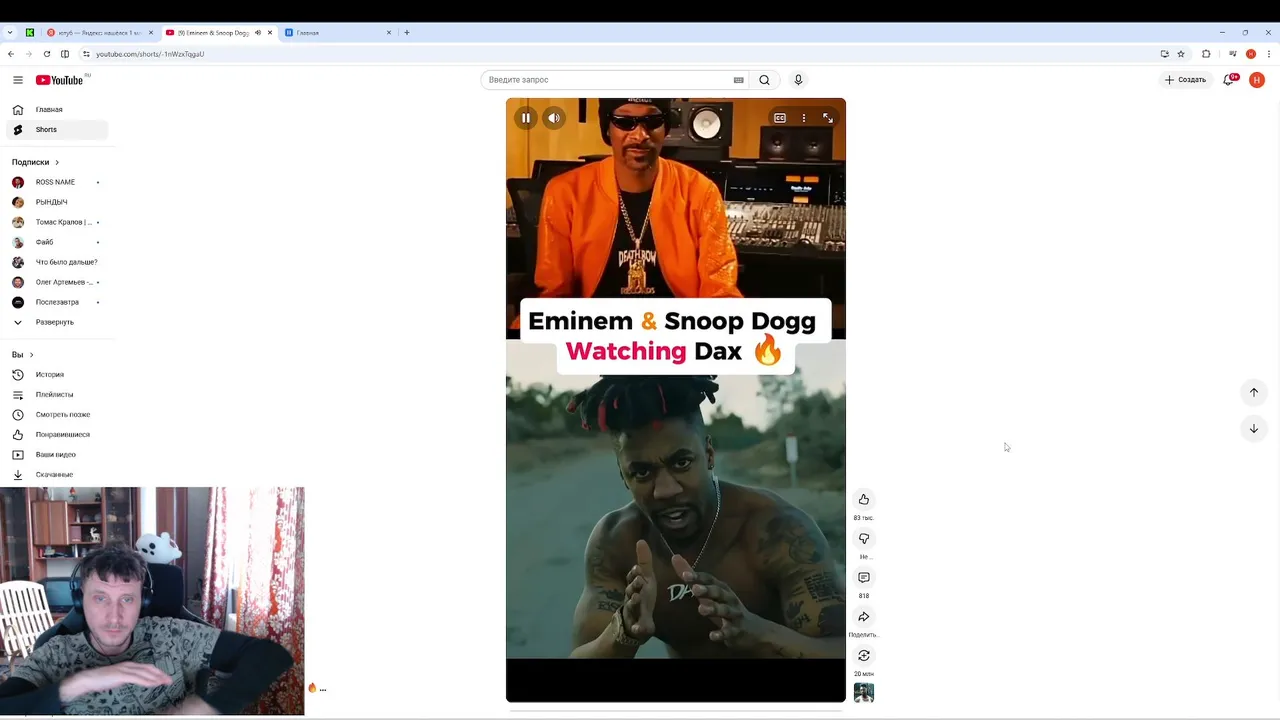Image resolution: width=1280 pixels, height=720 pixels.
Task: Open the sound thumbnail beneath the remix button
Action: pos(864,692)
